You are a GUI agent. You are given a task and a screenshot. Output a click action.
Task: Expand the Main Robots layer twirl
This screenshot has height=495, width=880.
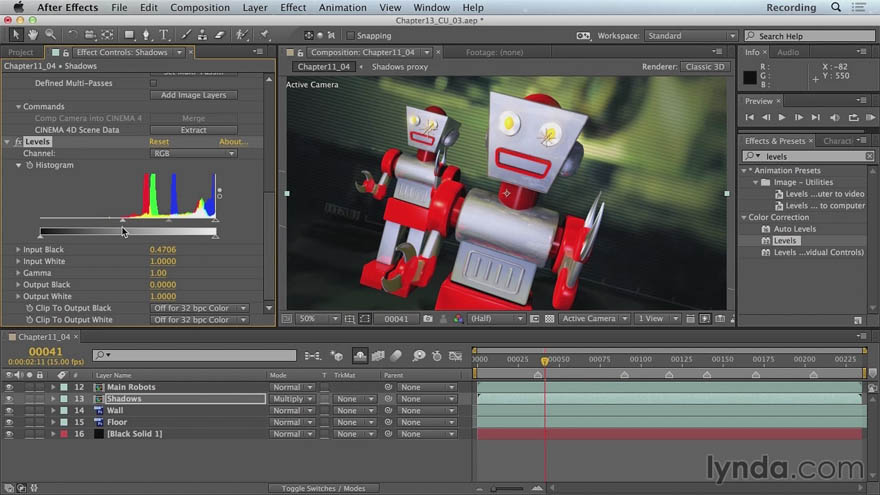coord(53,387)
